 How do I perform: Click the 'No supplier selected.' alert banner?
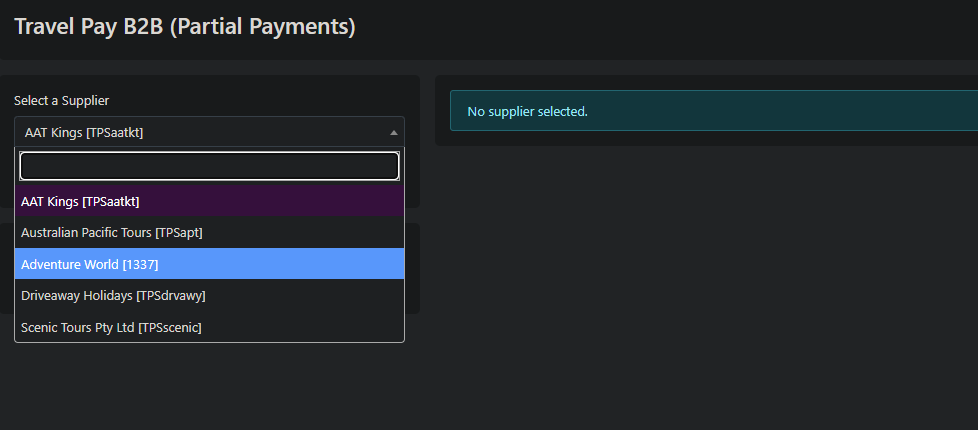[x=712, y=111]
